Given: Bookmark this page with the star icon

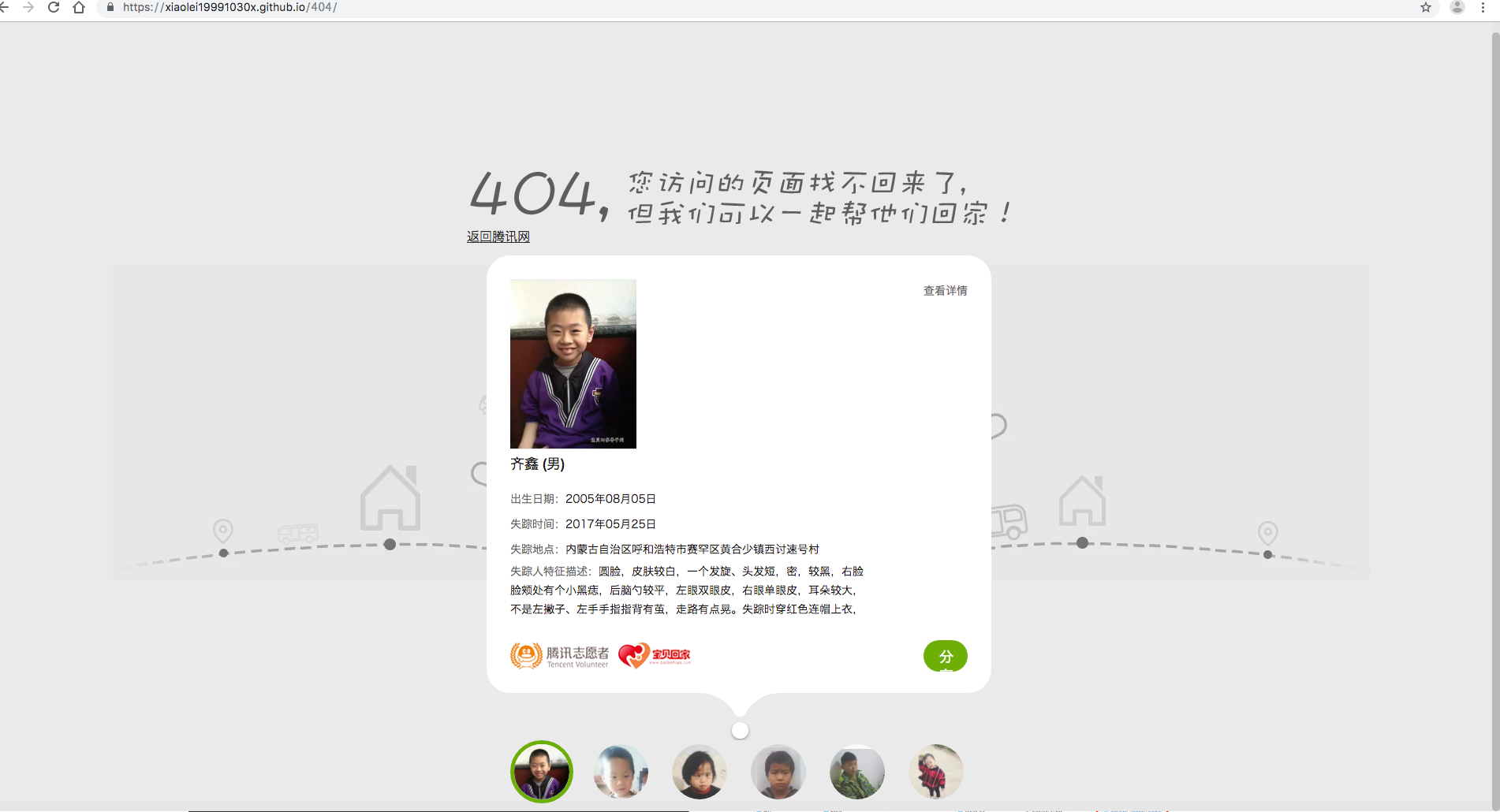Looking at the screenshot, I should [x=1426, y=8].
